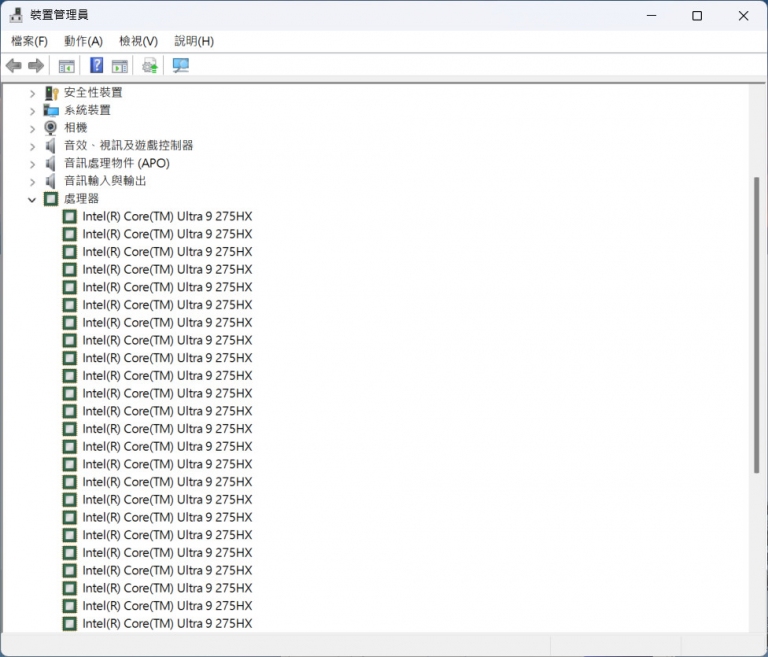Collapse the 處理器 category
This screenshot has height=657, width=768.
(32, 199)
